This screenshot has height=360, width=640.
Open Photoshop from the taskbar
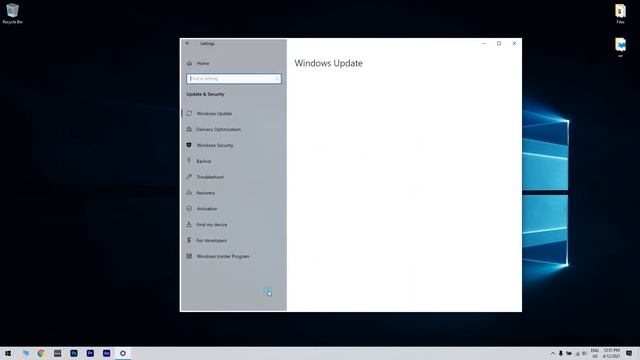(74, 353)
